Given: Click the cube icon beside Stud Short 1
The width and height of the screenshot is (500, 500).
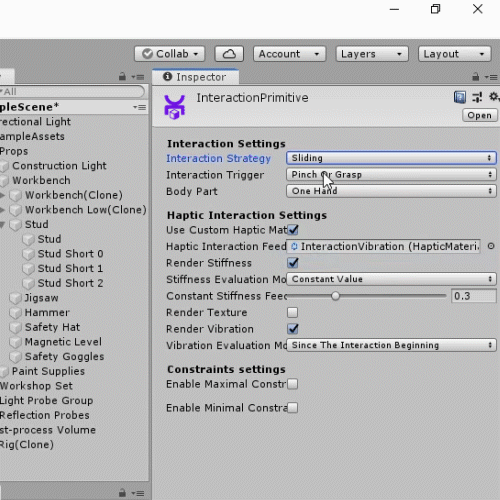Looking at the screenshot, I should pos(28,269).
